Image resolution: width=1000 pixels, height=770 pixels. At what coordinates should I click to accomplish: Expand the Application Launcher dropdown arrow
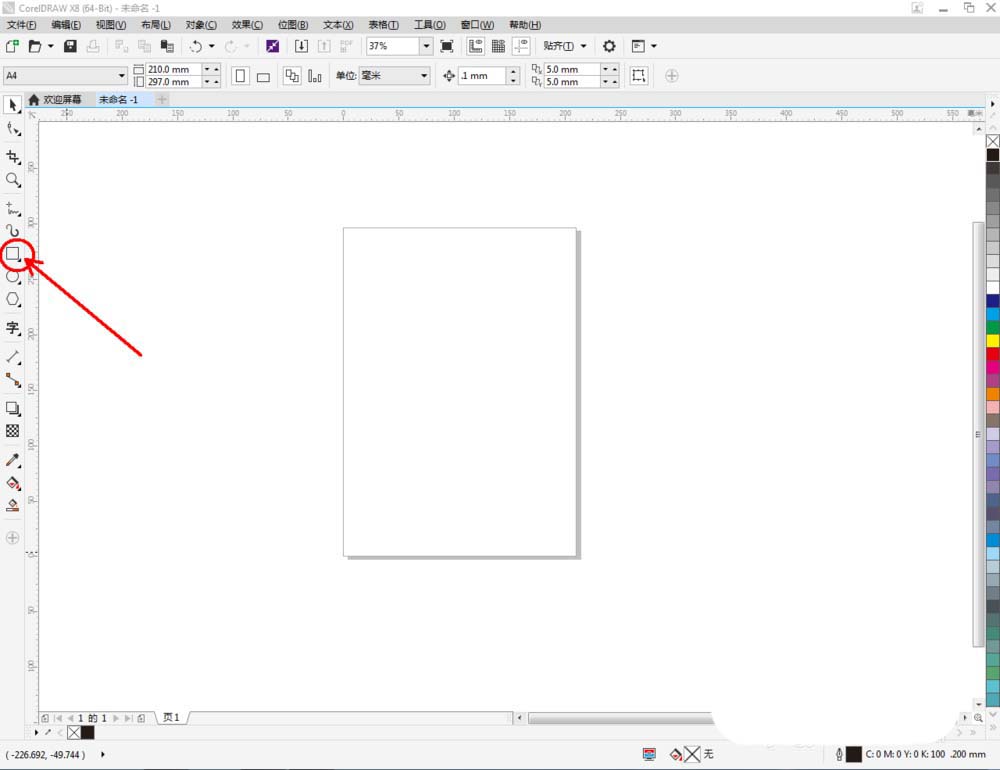[x=653, y=46]
